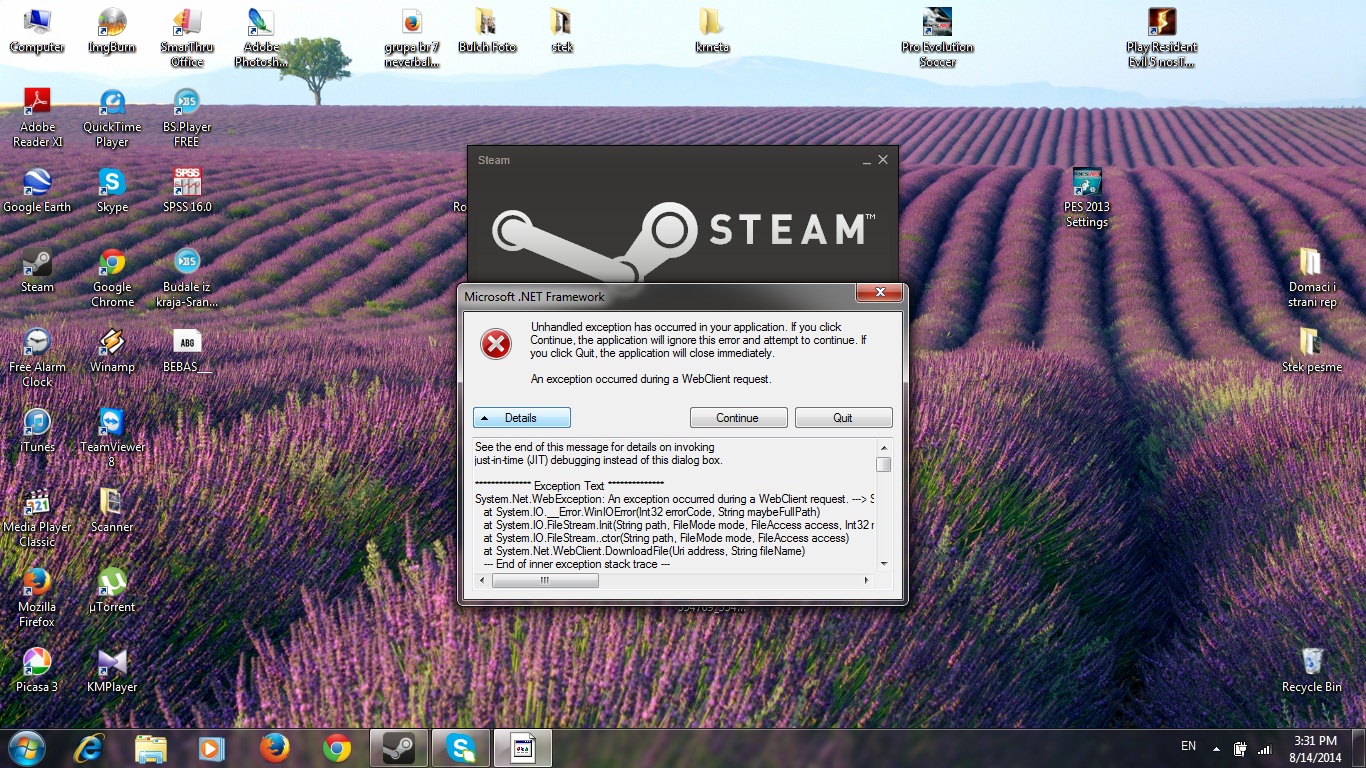Select the ImgBurn desktop shortcut
The width and height of the screenshot is (1366, 768).
tap(112, 31)
